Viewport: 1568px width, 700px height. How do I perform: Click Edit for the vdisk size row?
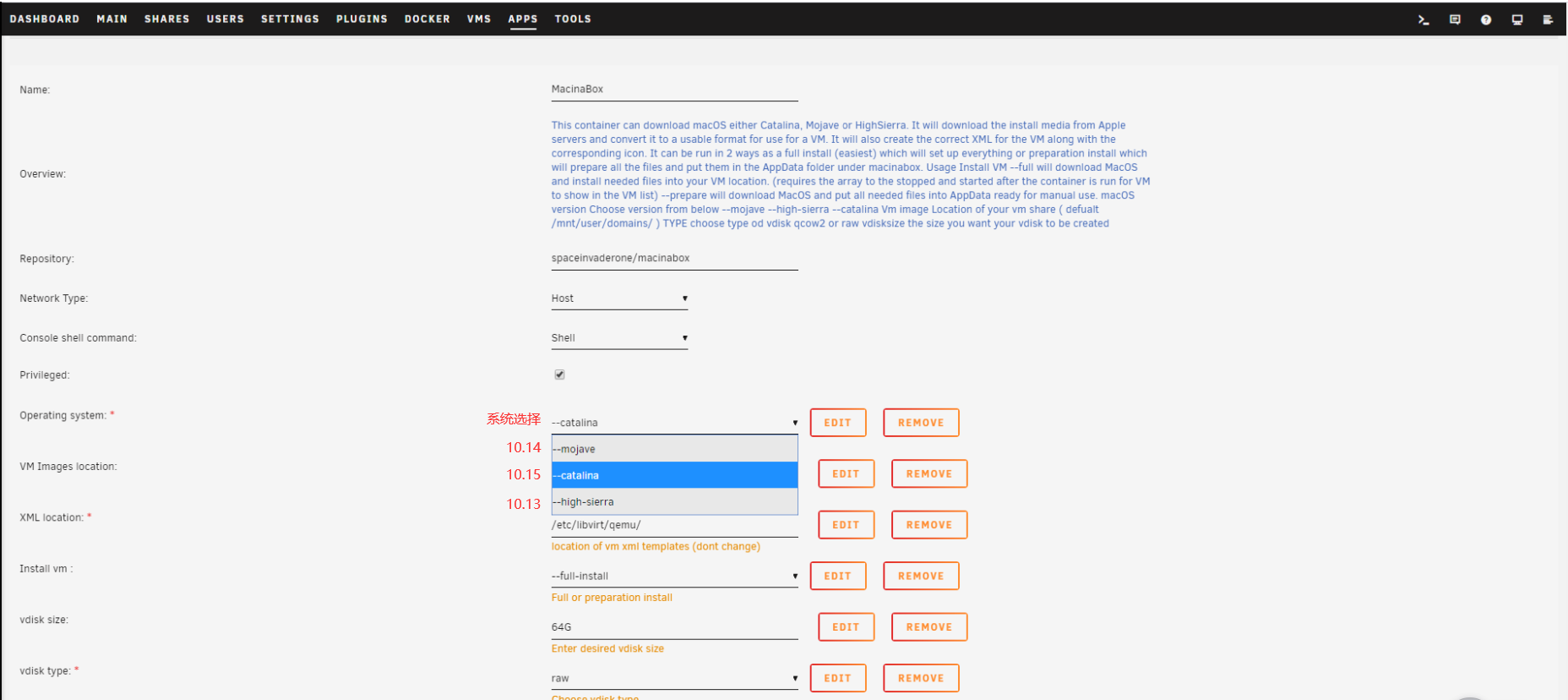pos(846,627)
